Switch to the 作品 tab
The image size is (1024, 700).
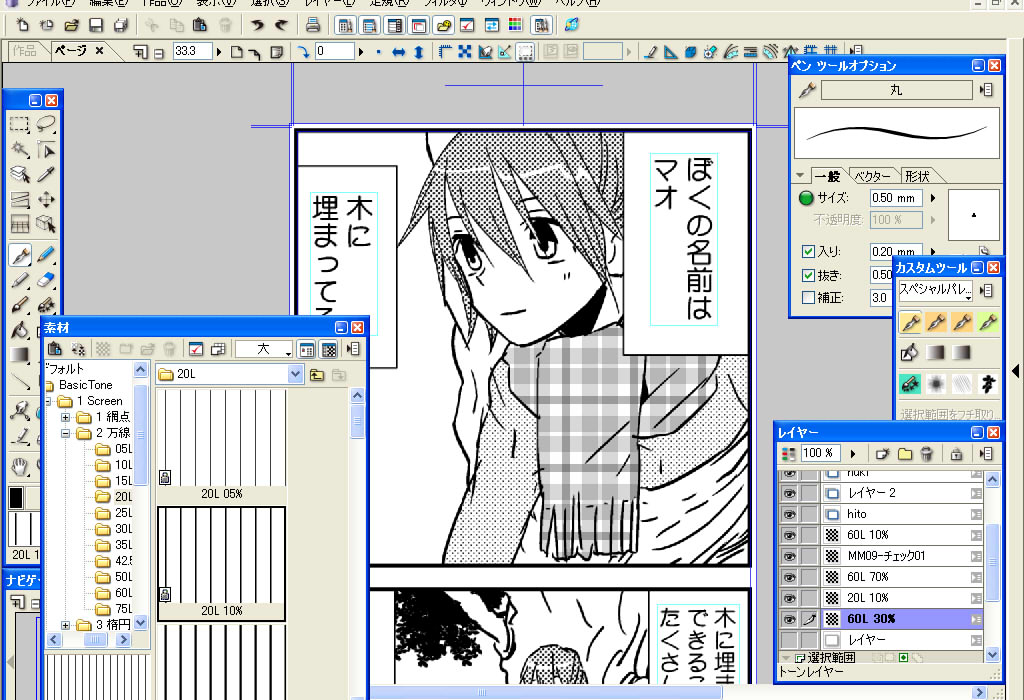(25, 50)
